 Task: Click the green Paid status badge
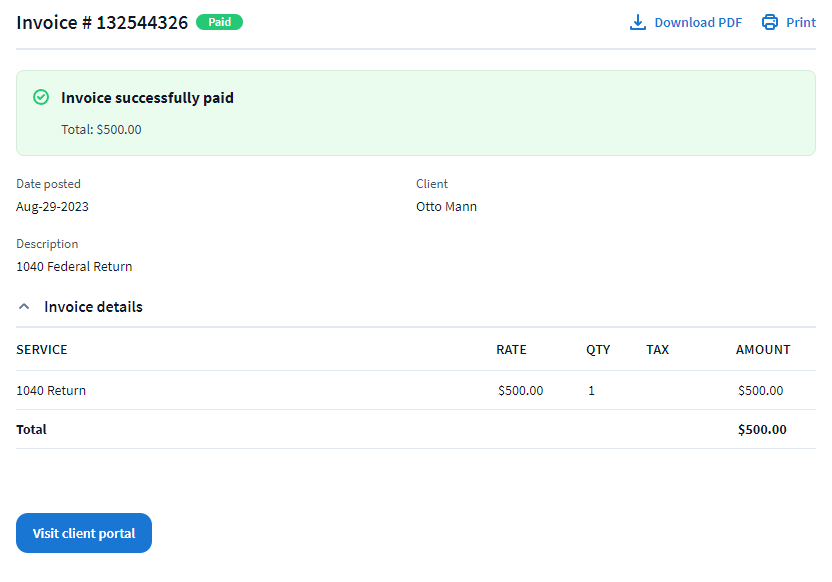click(219, 22)
